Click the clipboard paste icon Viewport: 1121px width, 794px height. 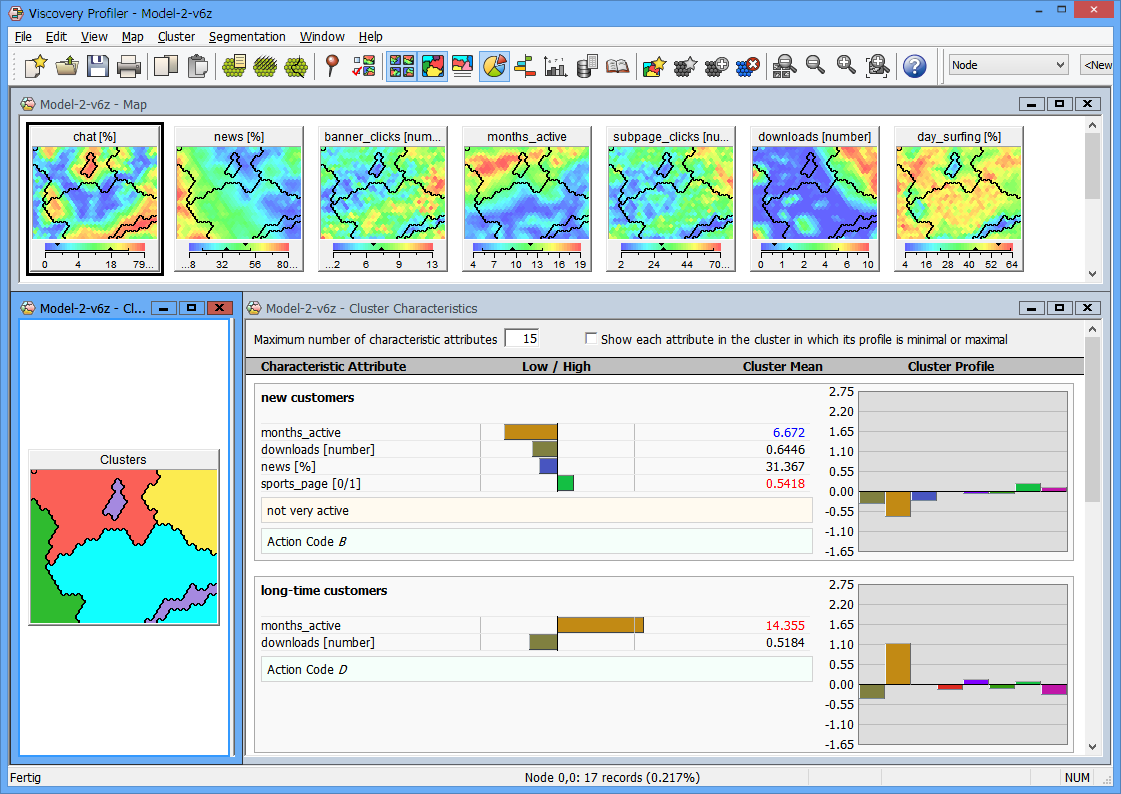tap(198, 66)
